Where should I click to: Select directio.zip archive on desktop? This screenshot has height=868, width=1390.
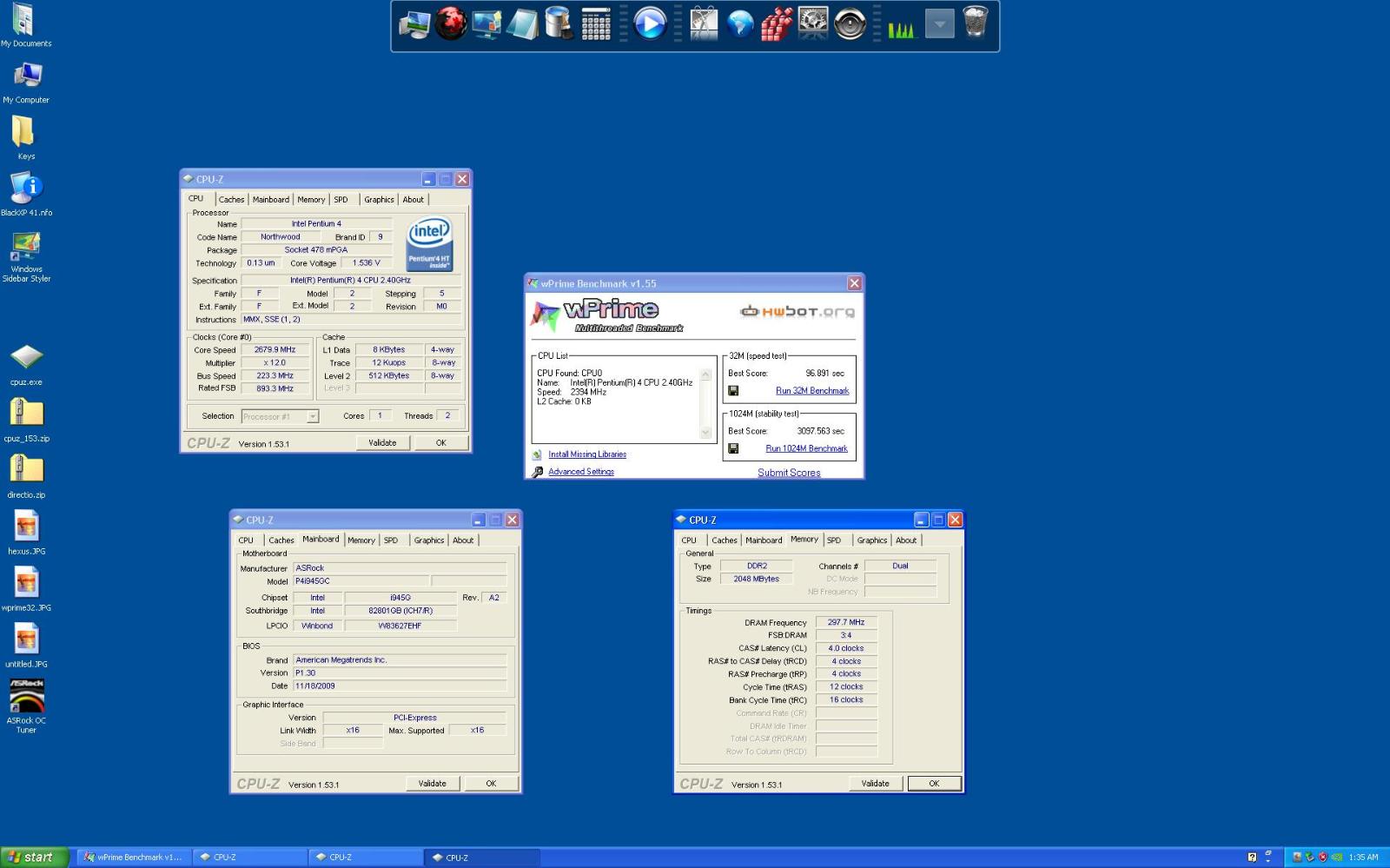pyautogui.click(x=26, y=477)
